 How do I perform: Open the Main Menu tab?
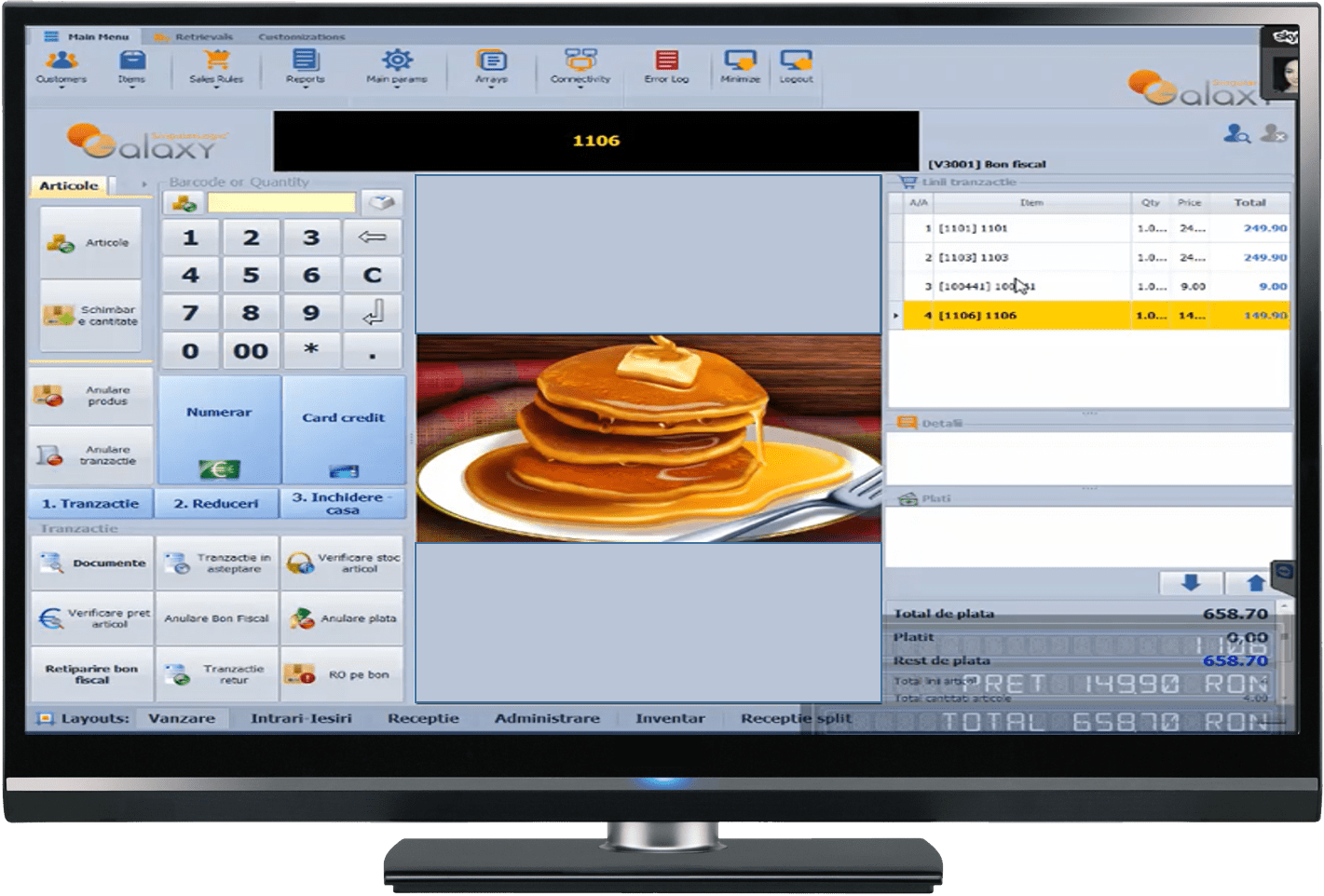tap(89, 36)
